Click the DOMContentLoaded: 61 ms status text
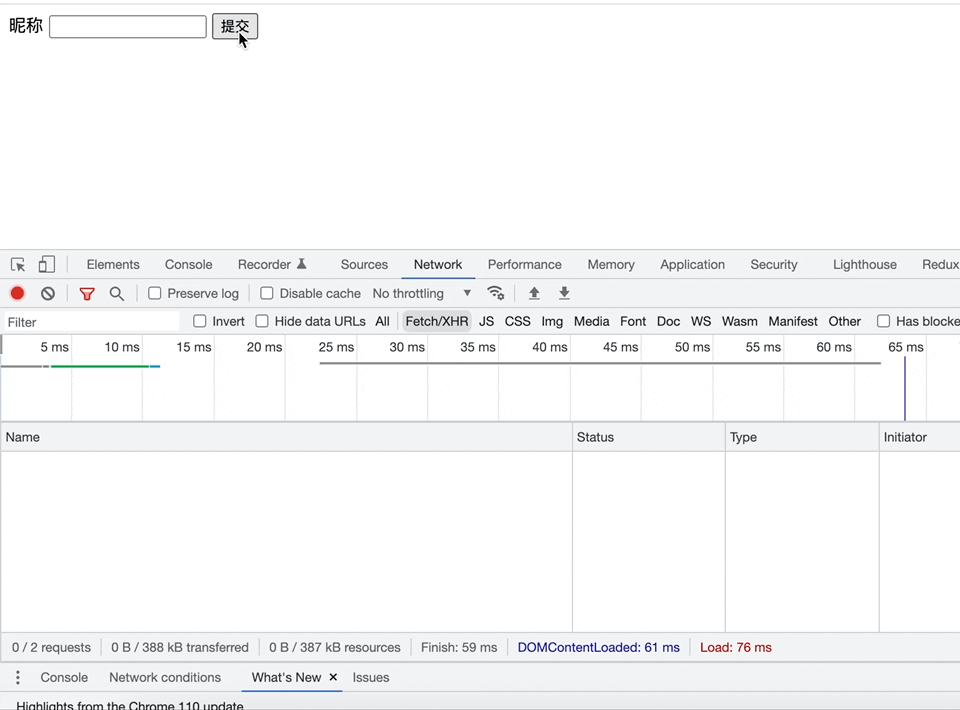 point(598,648)
